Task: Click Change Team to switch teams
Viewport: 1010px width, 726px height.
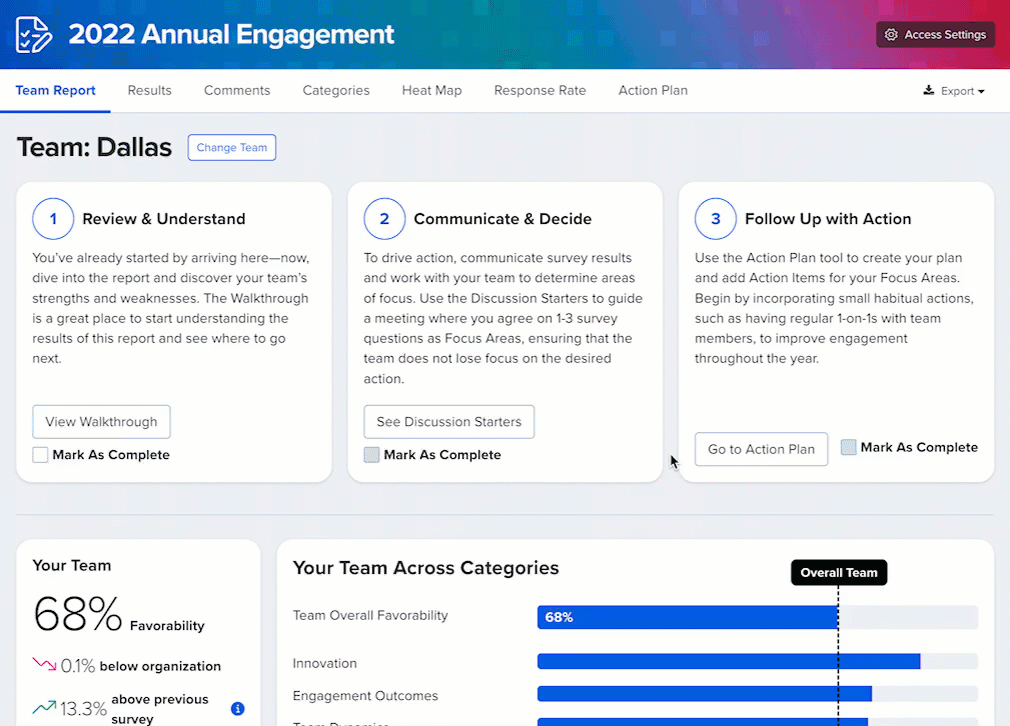Action: [x=232, y=148]
